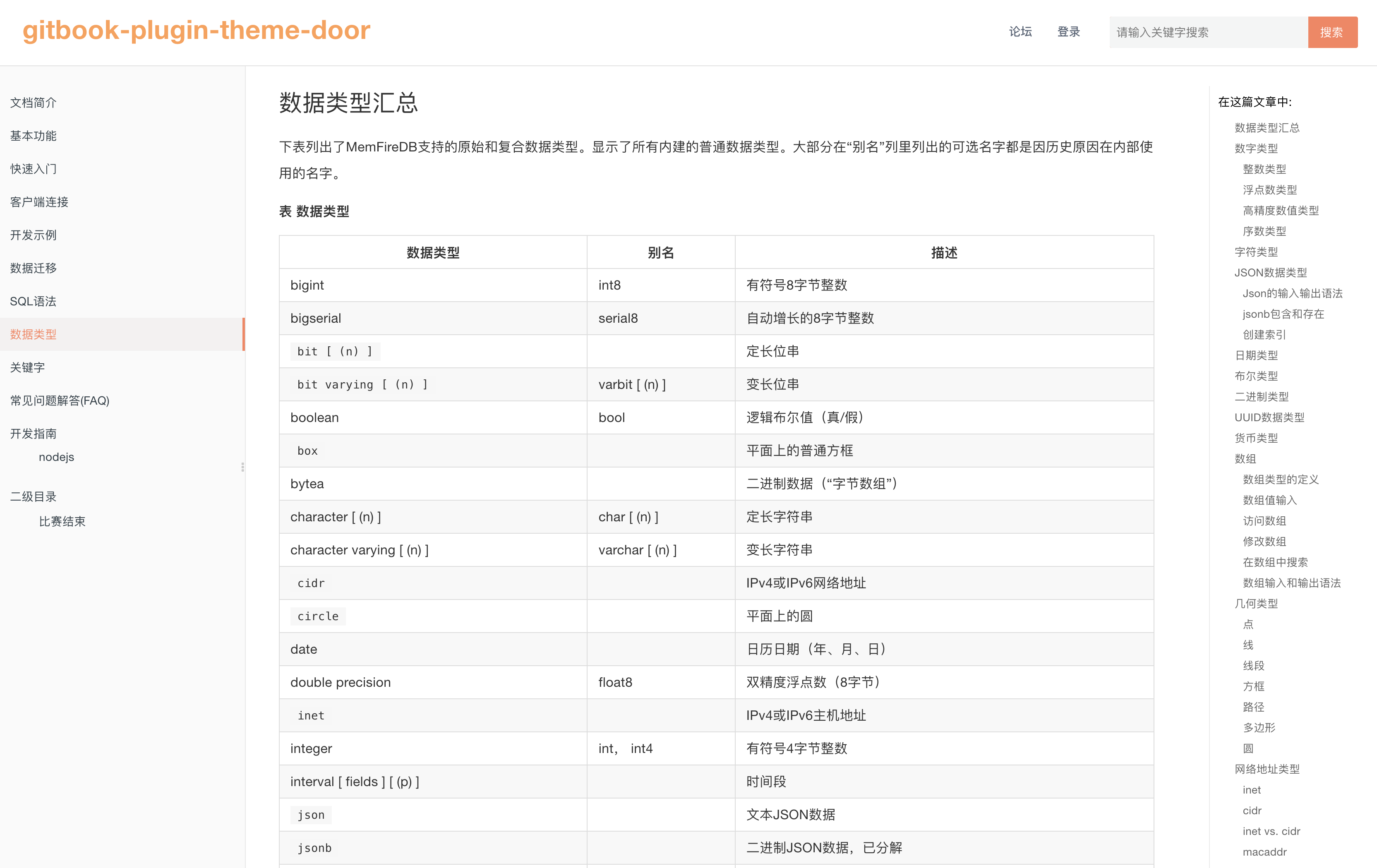Open 快速入门 sidebar chapter

(x=33, y=169)
